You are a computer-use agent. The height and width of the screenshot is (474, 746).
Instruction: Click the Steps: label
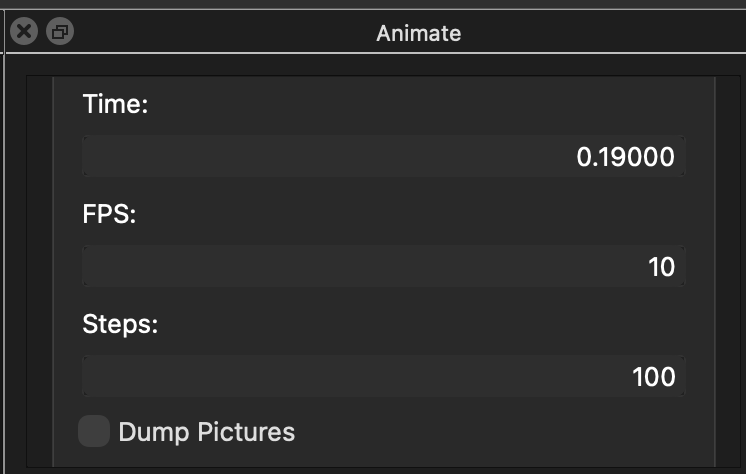coord(120,324)
